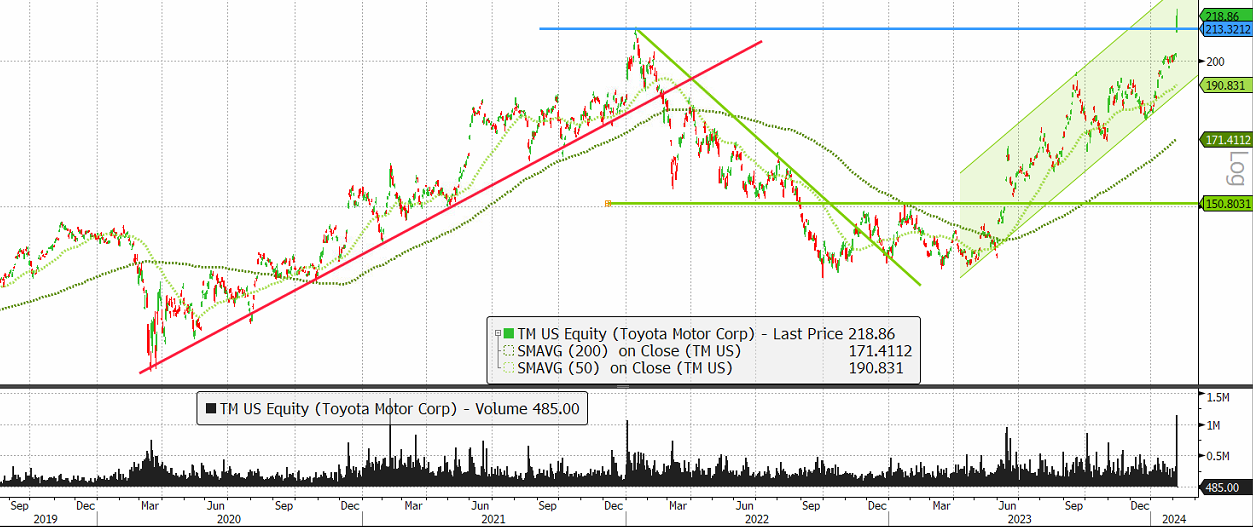This screenshot has height=527, width=1253.
Task: Click the Sep month label above 2022
Action: pyautogui.click(x=809, y=505)
